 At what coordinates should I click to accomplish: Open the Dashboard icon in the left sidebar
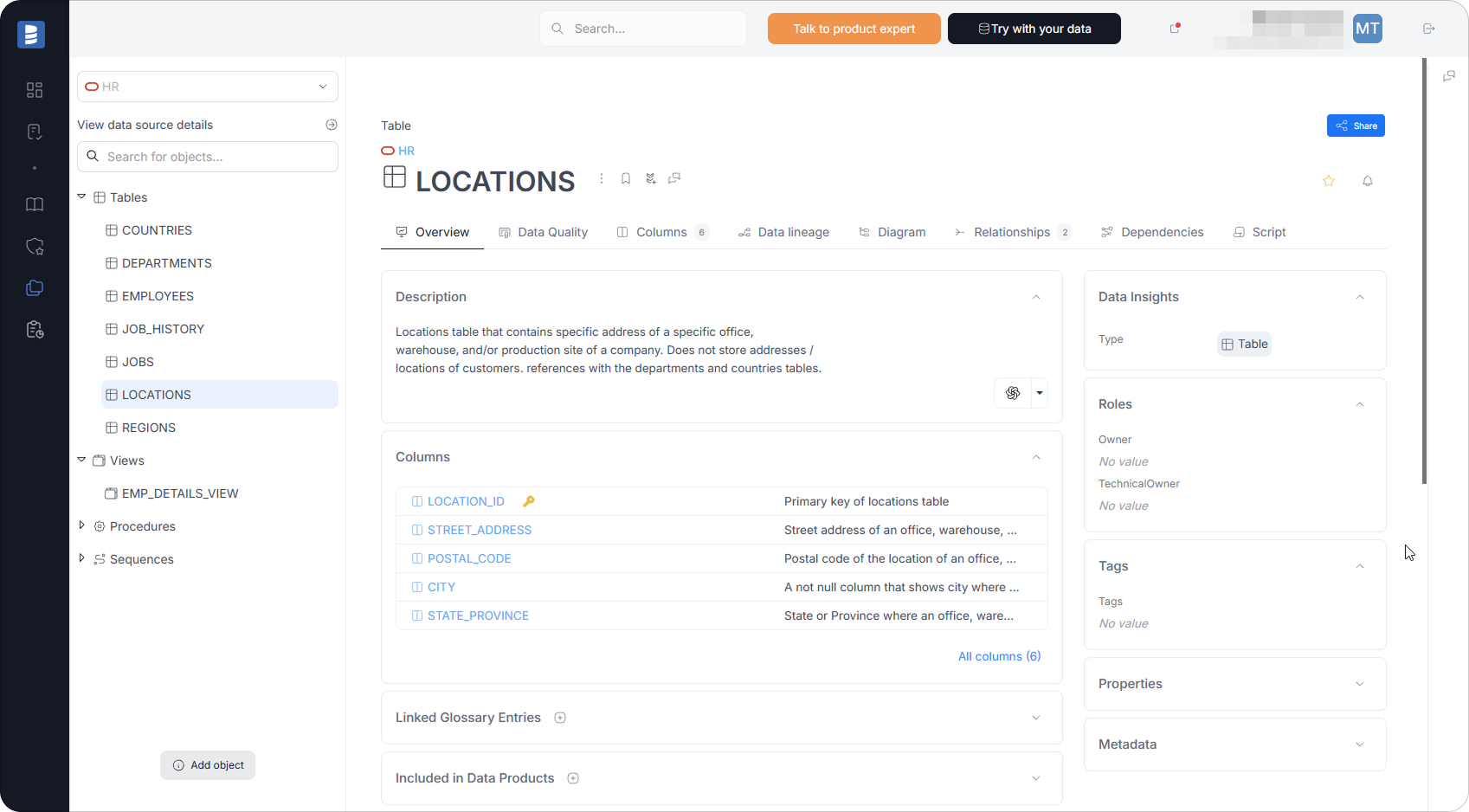coord(35,89)
